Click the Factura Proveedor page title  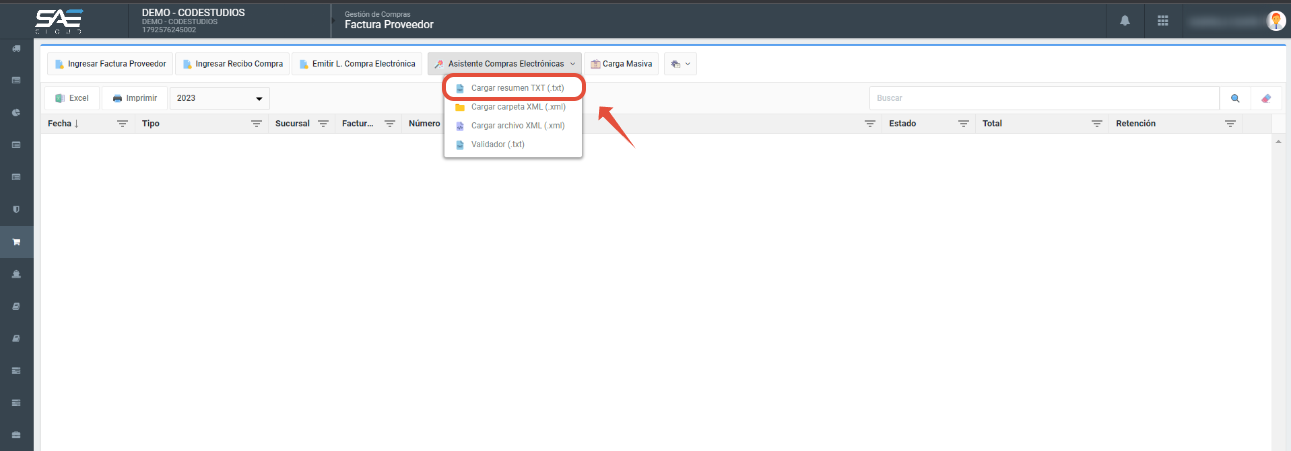tap(389, 25)
